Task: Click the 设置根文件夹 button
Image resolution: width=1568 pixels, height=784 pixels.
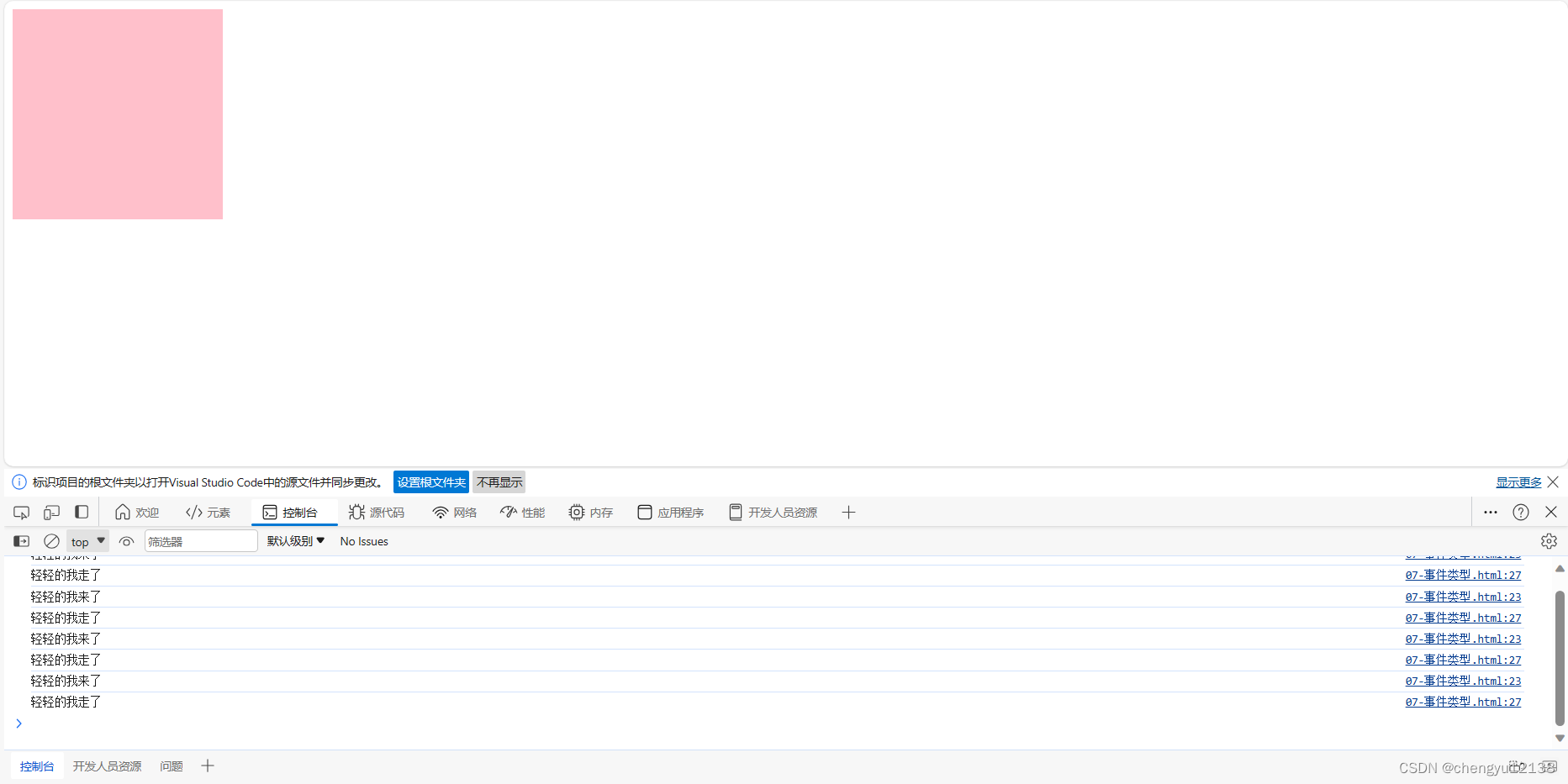Action: click(430, 481)
